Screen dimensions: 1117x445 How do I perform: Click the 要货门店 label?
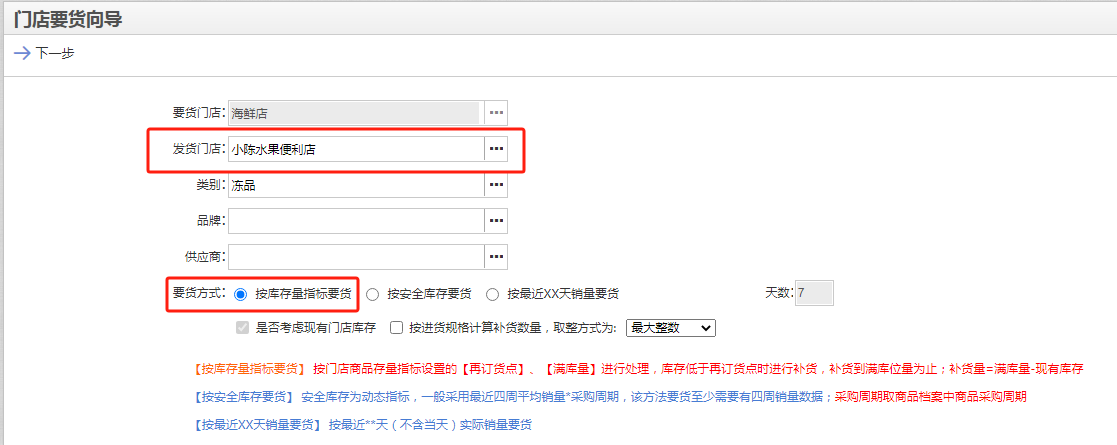pyautogui.click(x=199, y=112)
